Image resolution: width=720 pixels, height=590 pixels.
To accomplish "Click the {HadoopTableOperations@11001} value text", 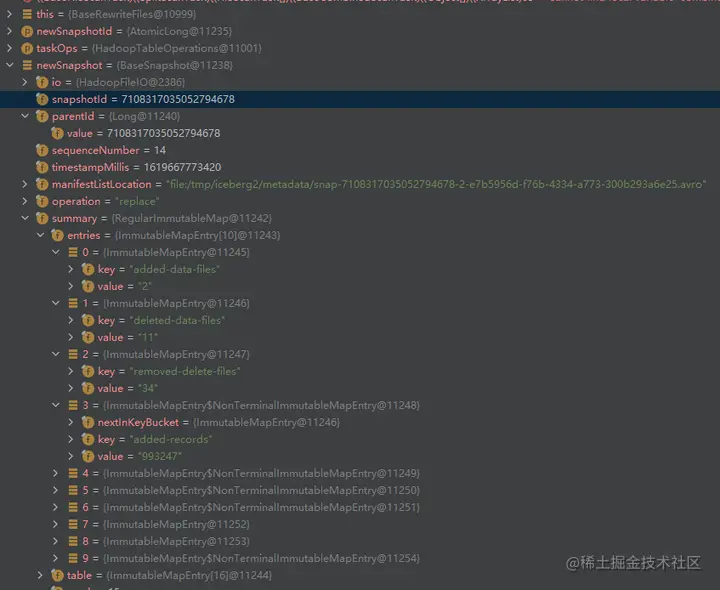I will point(177,48).
